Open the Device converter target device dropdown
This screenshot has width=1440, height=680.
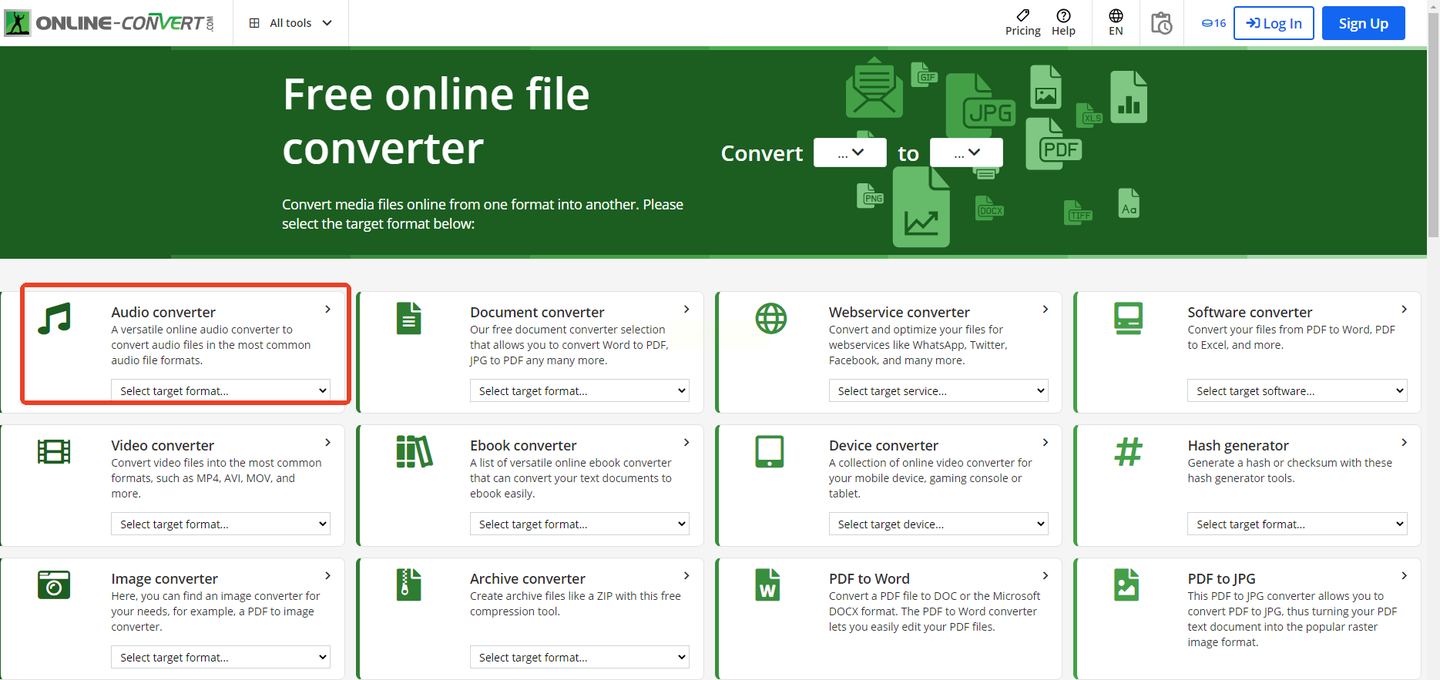coord(938,524)
